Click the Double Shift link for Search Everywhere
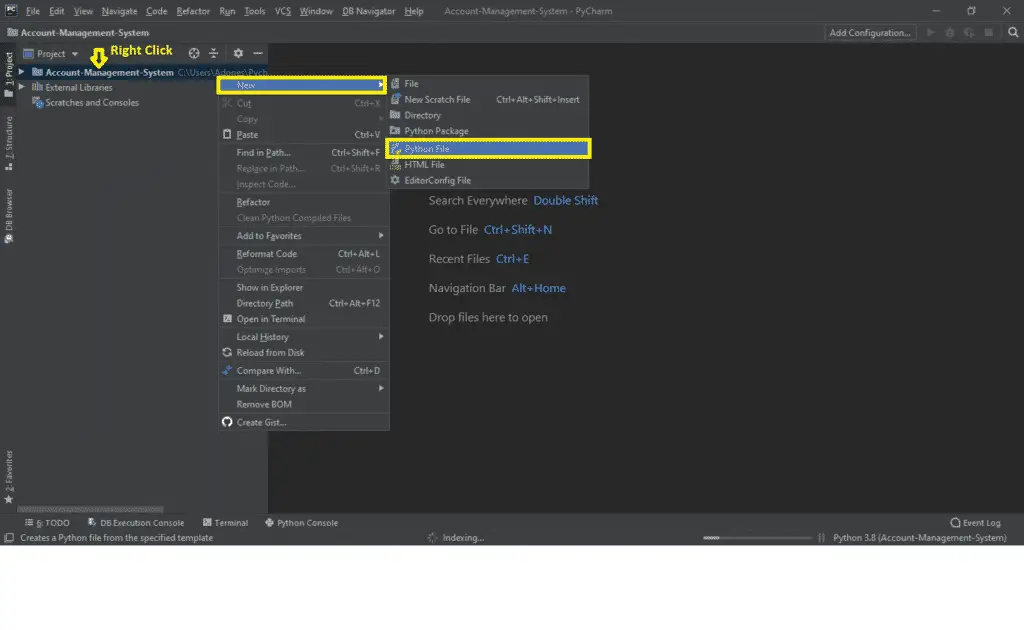This screenshot has width=1024, height=630. coord(566,200)
